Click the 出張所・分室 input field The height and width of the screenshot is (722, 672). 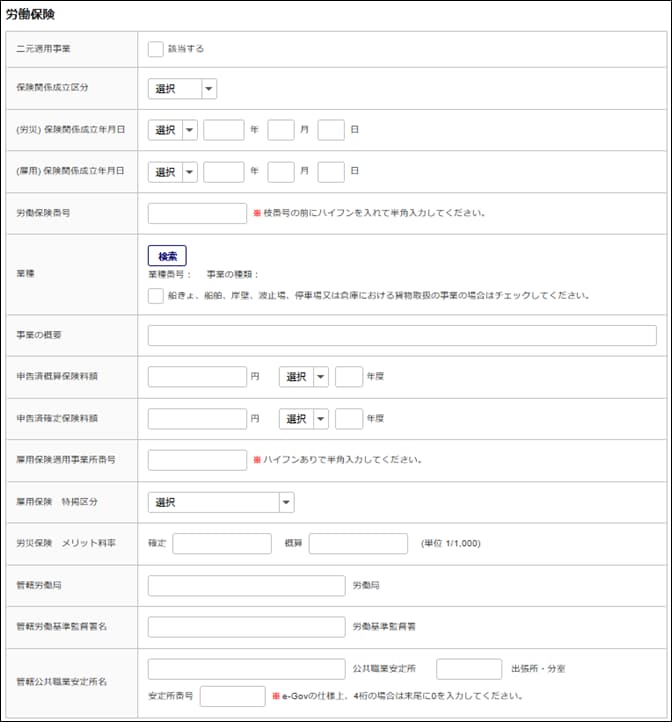469,668
